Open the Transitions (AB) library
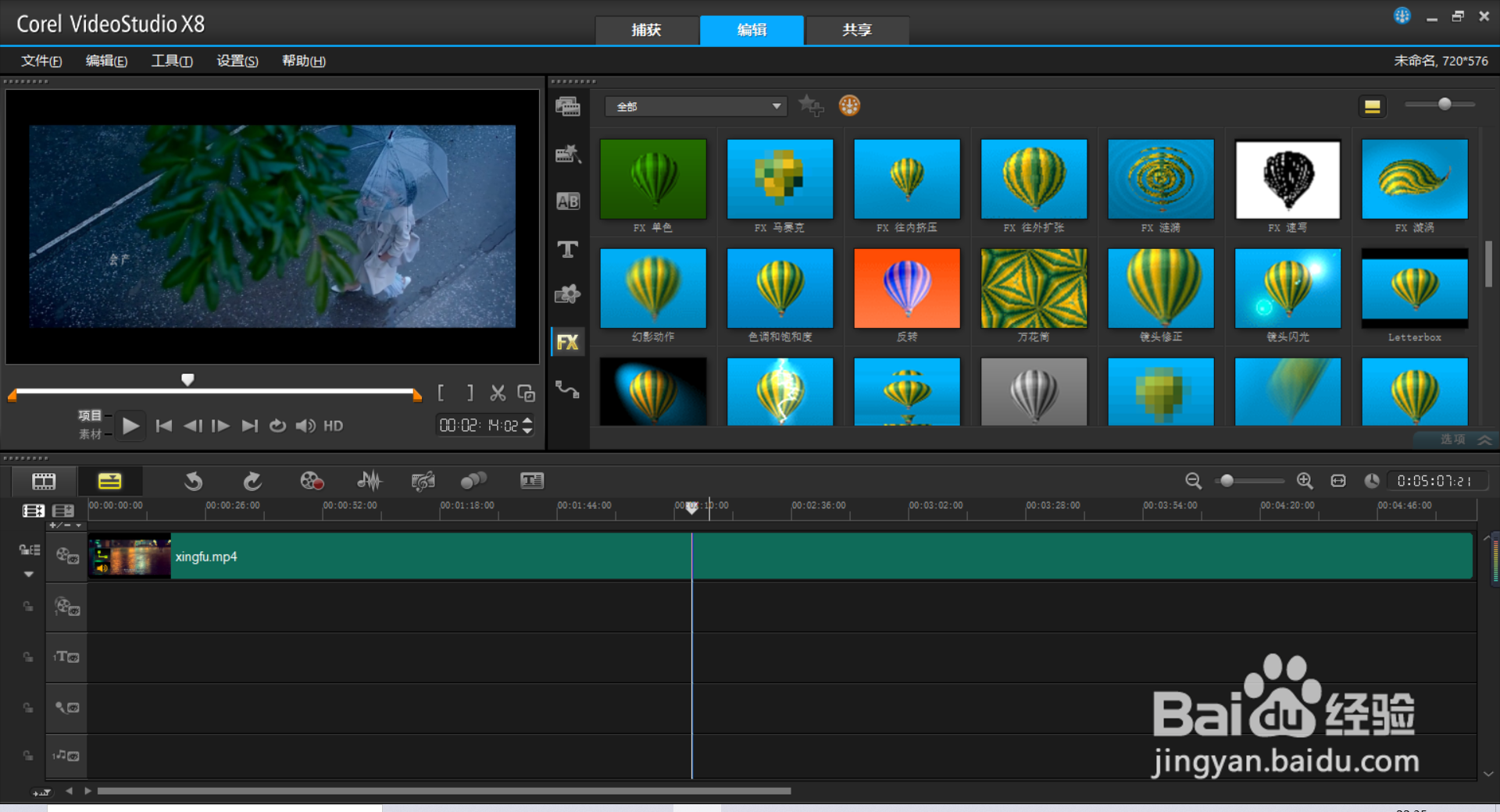The image size is (1500, 812). [568, 201]
